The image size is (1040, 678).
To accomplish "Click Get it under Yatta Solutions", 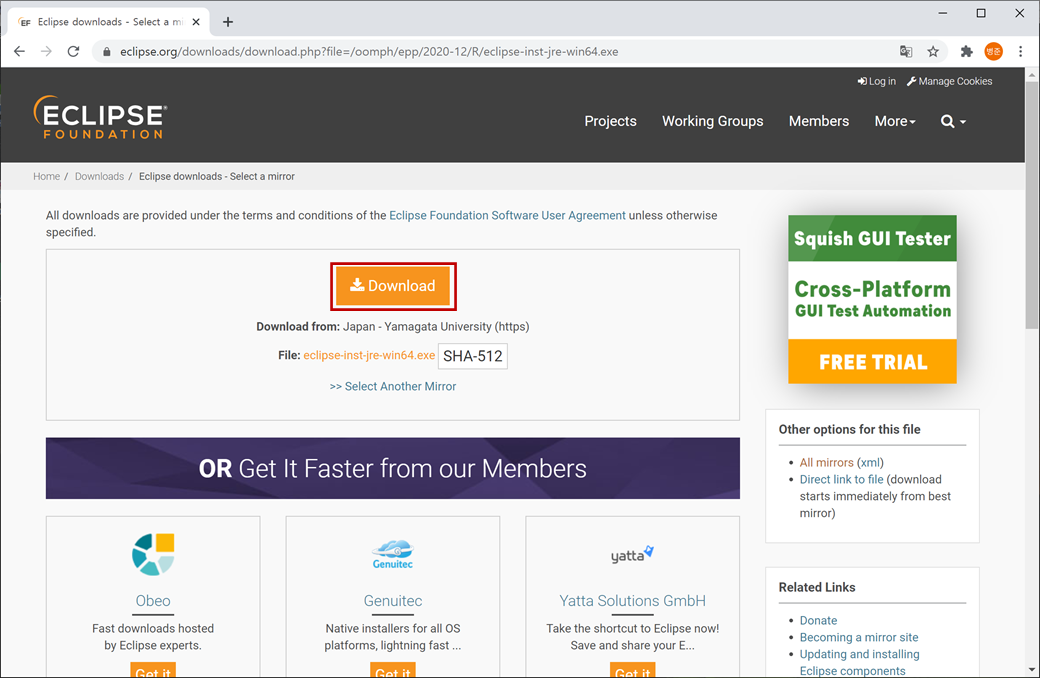I will click(x=632, y=670).
